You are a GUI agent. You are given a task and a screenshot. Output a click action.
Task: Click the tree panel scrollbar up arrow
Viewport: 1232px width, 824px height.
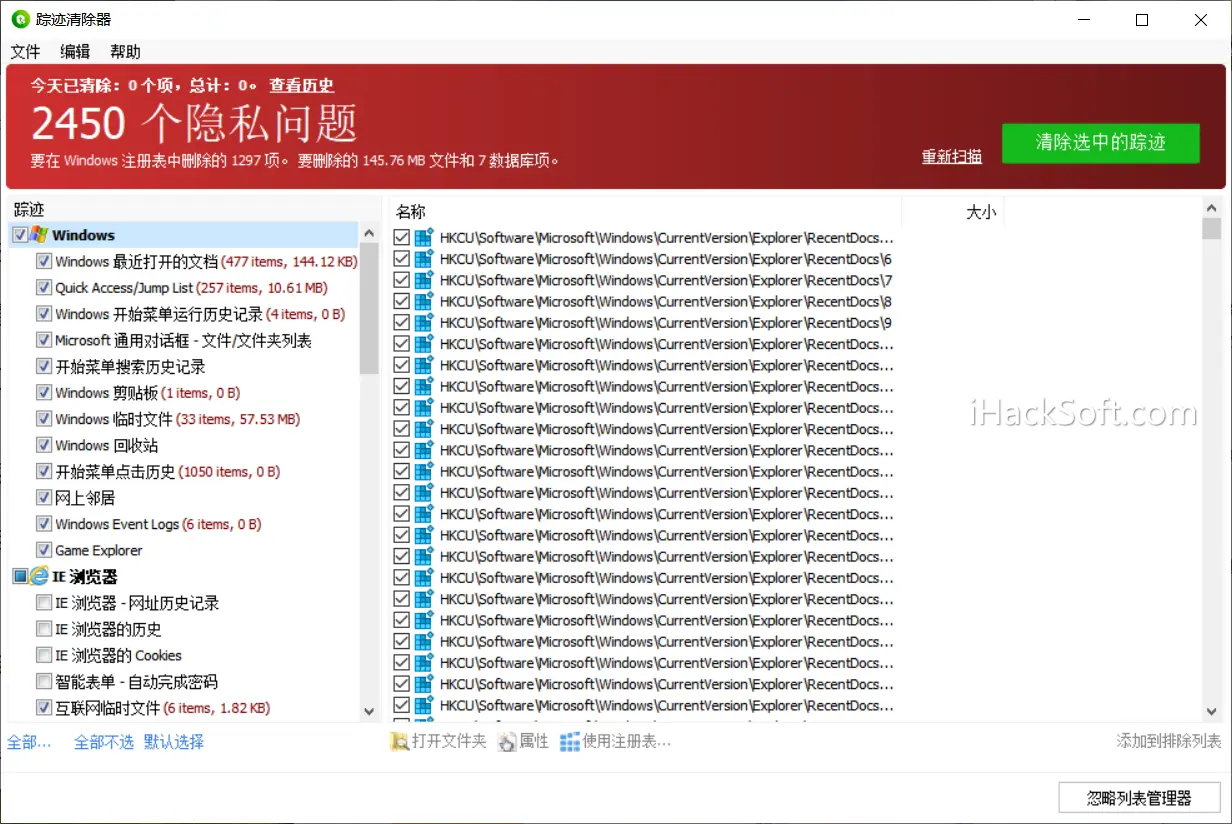369,233
